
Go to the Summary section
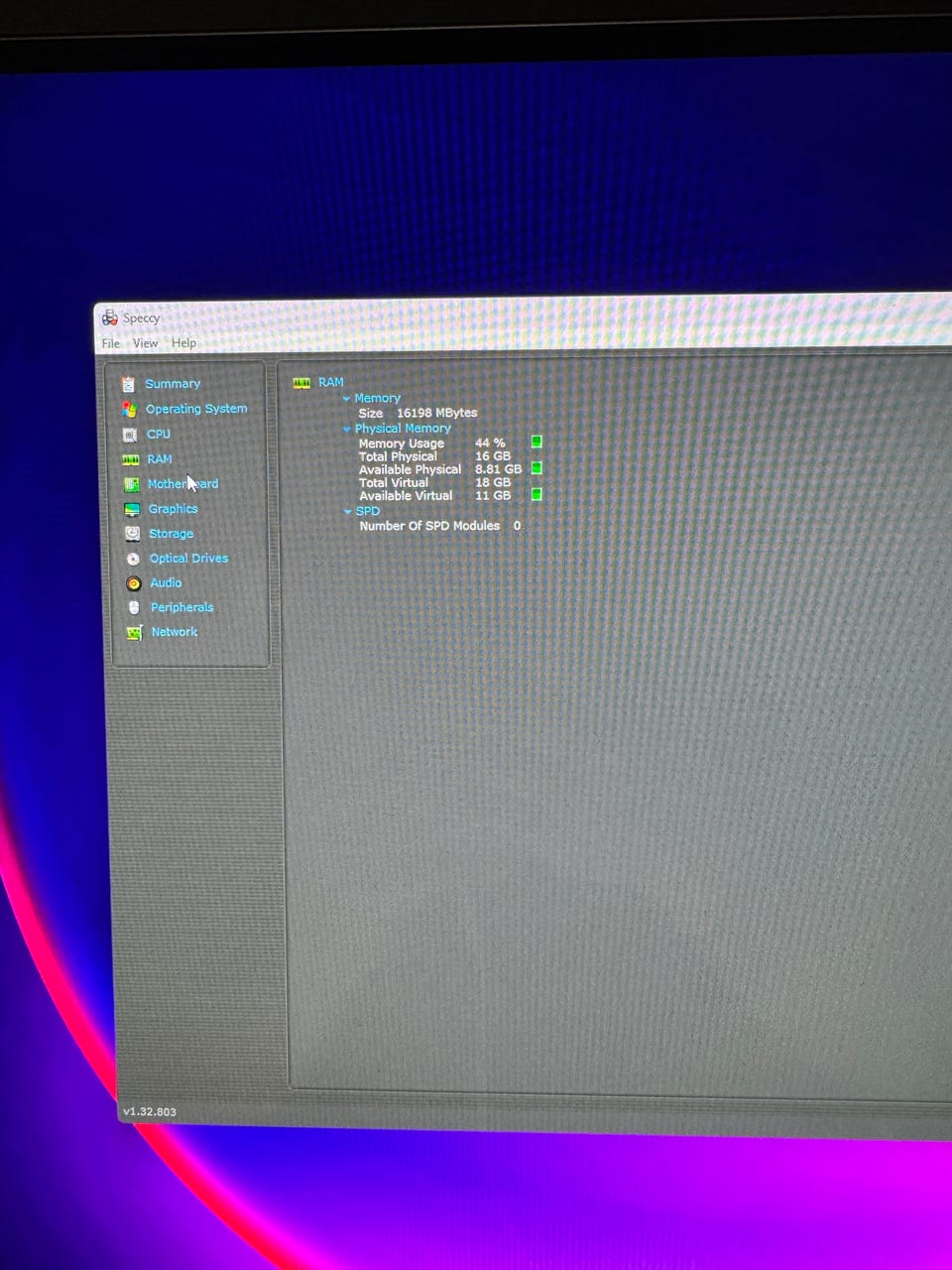pos(173,384)
